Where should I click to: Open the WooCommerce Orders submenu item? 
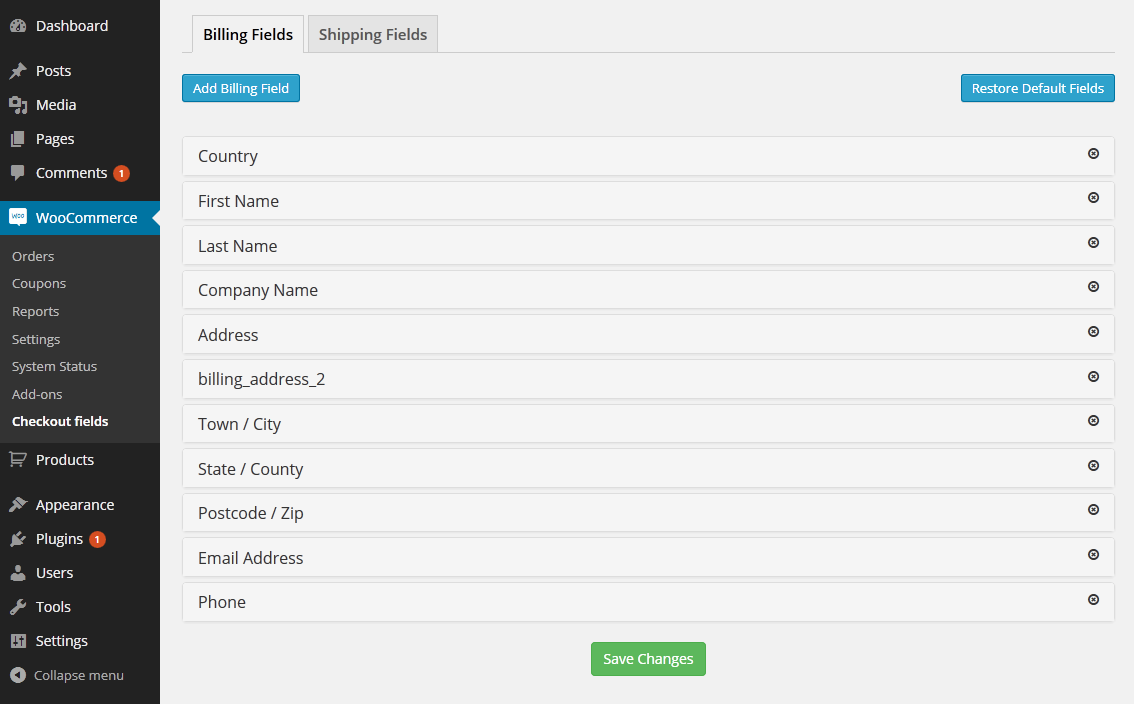tap(33, 256)
